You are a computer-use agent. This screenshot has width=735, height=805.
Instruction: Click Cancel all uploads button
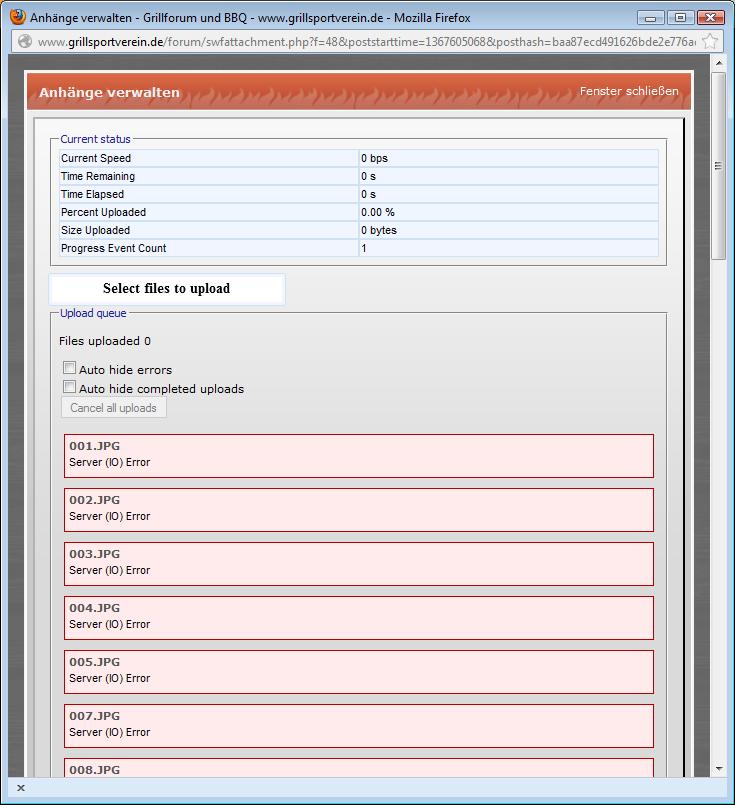(x=113, y=408)
